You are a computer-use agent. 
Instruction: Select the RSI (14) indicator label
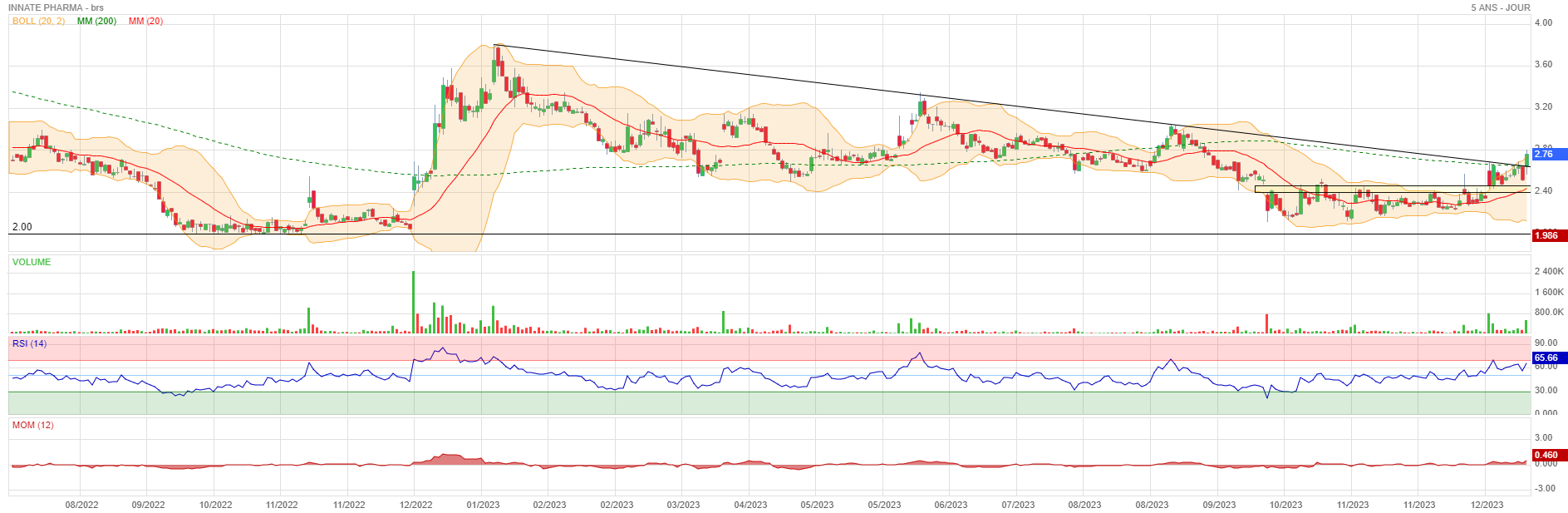coord(29,343)
